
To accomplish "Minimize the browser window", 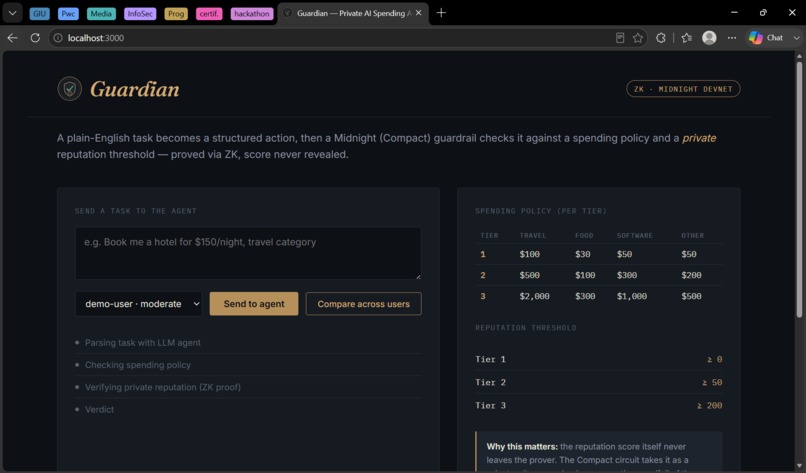I will [734, 12].
